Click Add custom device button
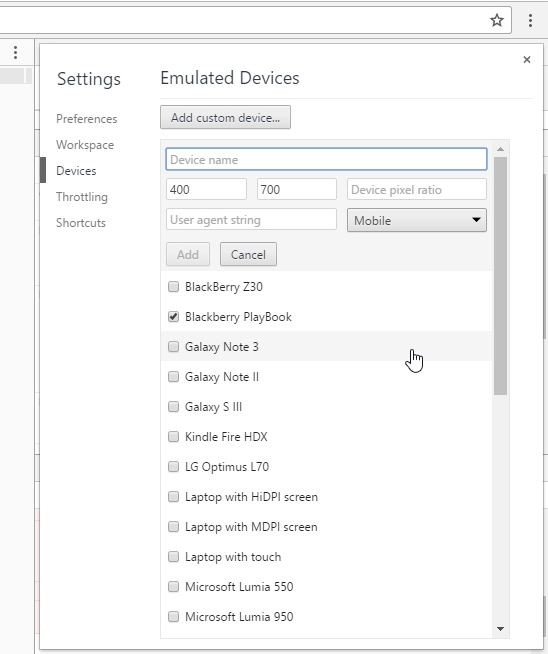The width and height of the screenshot is (548, 654). [x=225, y=118]
